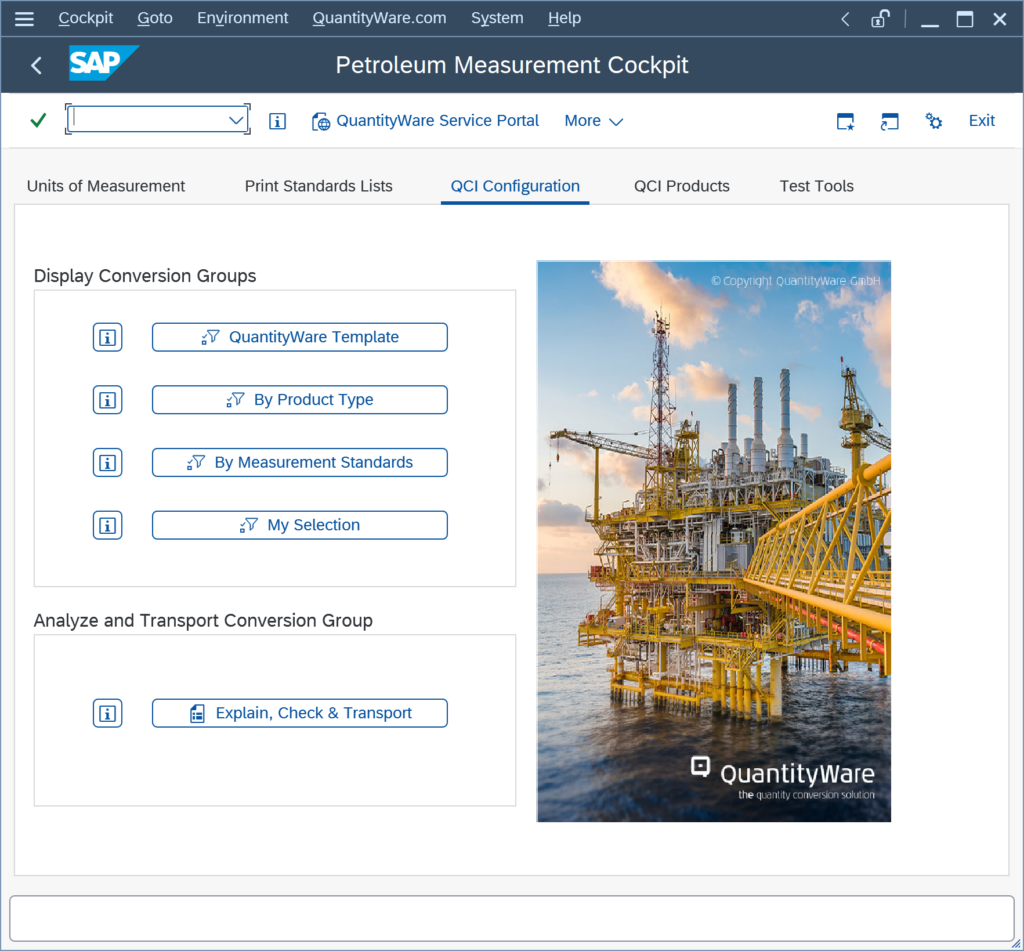1024x951 pixels.
Task: Click the title bar left chevron icon
Action: click(x=845, y=19)
